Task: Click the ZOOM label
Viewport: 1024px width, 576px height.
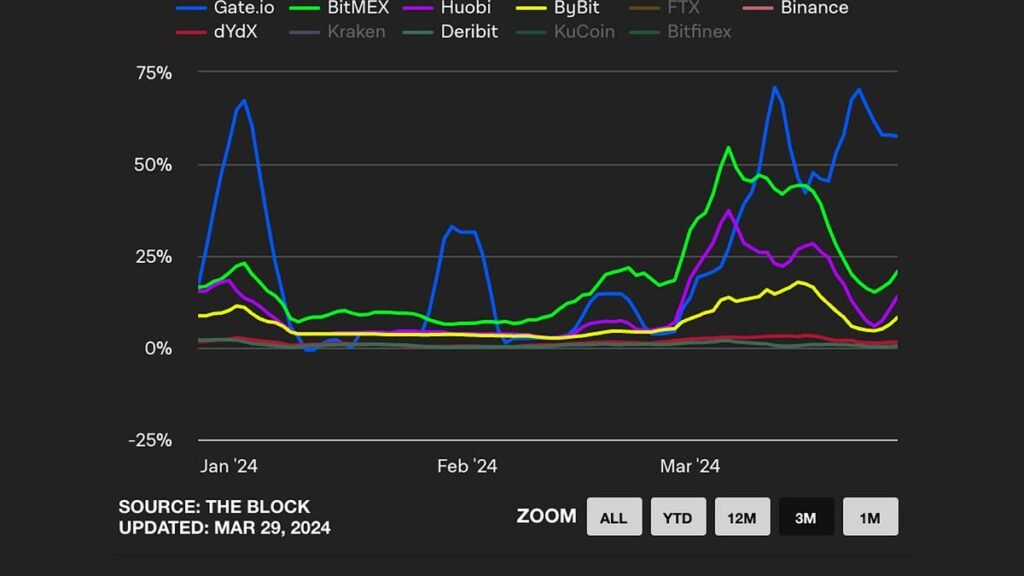Action: (x=547, y=516)
